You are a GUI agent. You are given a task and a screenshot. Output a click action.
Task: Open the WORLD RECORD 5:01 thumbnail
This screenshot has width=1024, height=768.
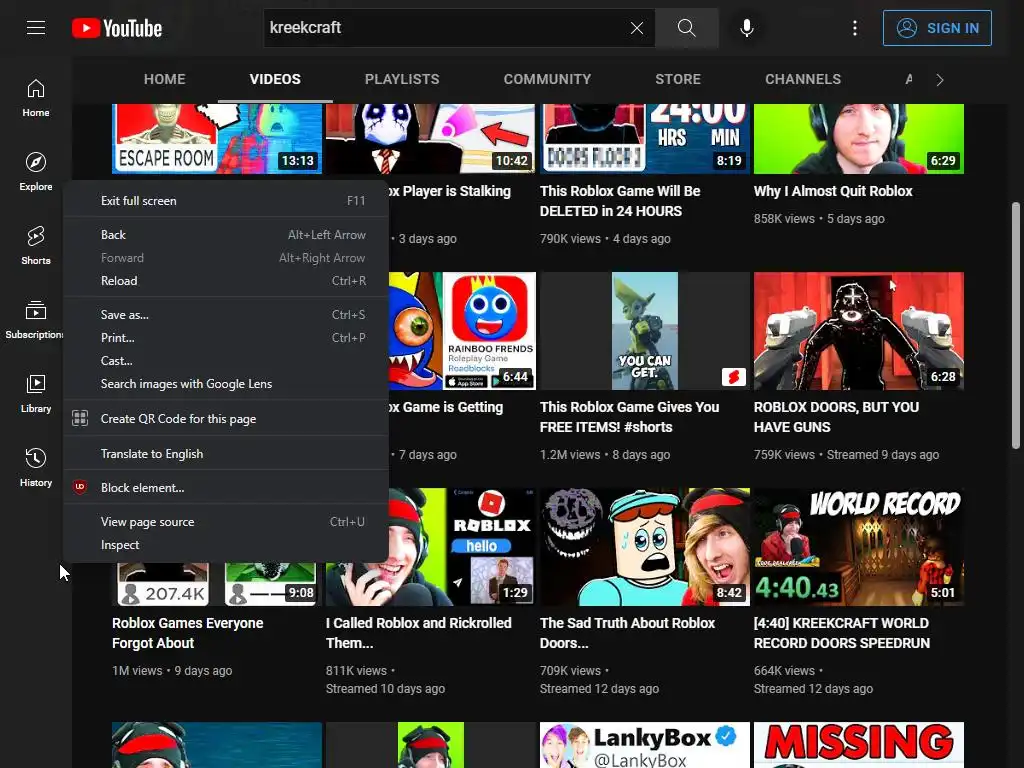859,547
